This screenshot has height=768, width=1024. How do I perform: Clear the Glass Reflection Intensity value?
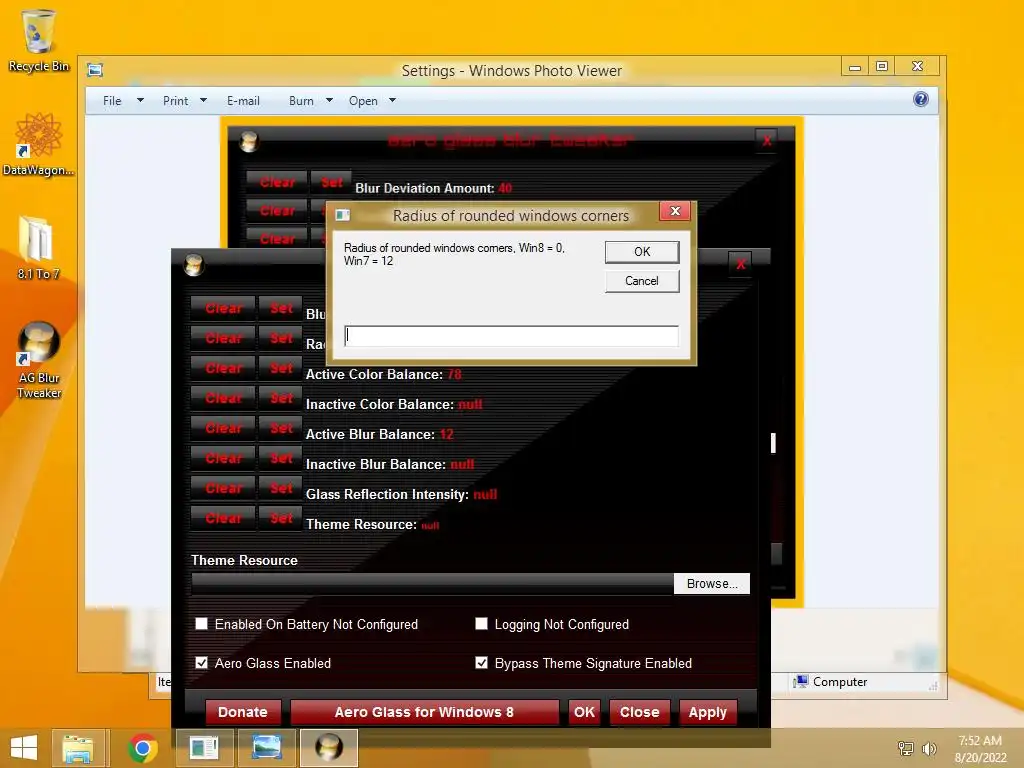click(223, 488)
